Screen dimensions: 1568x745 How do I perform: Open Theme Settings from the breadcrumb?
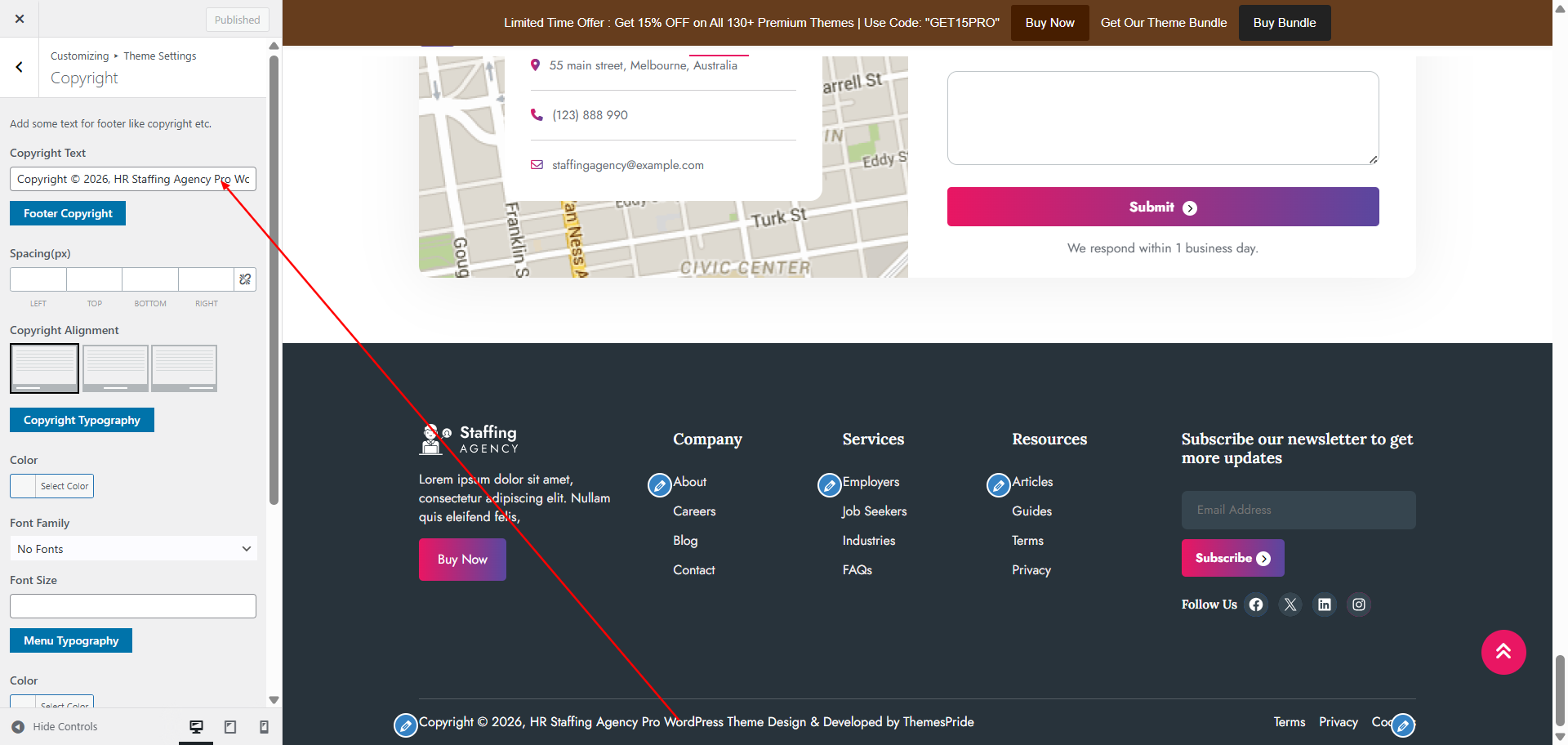point(159,56)
